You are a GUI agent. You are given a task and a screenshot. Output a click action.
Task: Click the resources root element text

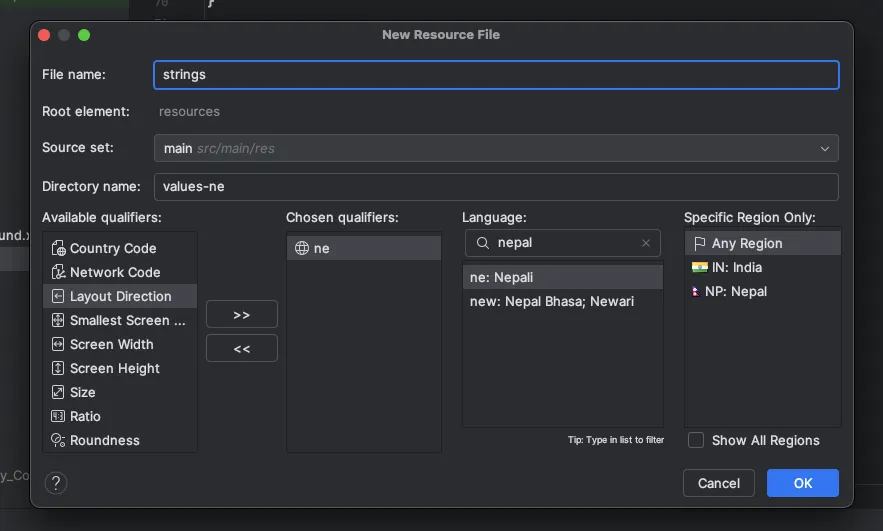click(x=189, y=111)
